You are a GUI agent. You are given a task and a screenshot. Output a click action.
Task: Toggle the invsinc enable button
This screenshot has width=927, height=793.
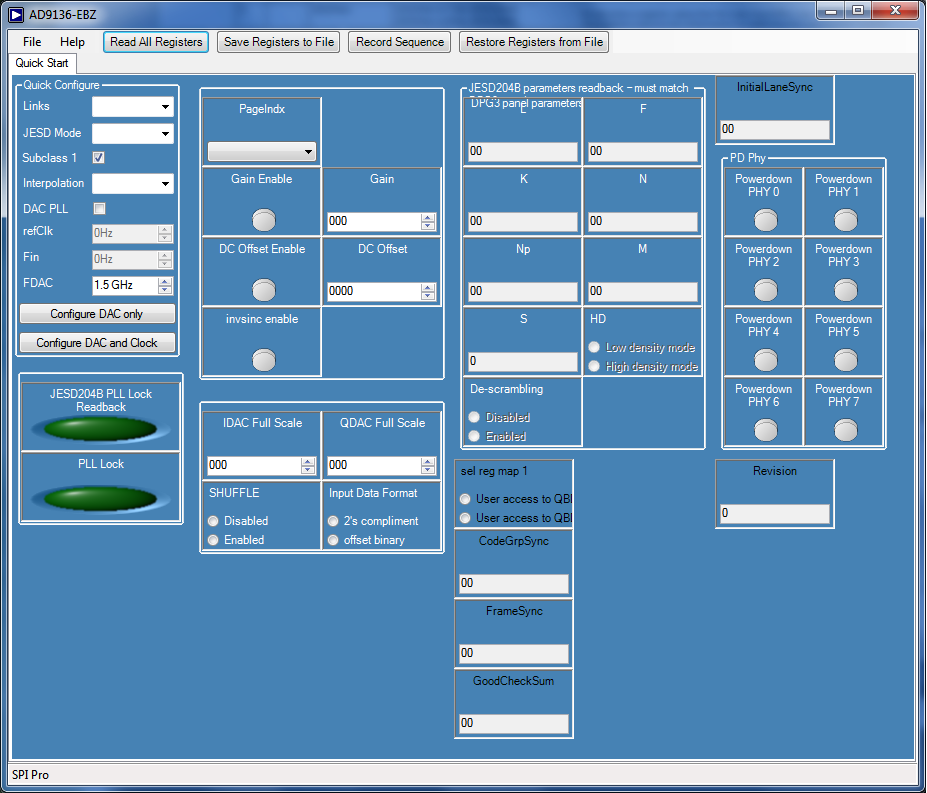(x=263, y=359)
